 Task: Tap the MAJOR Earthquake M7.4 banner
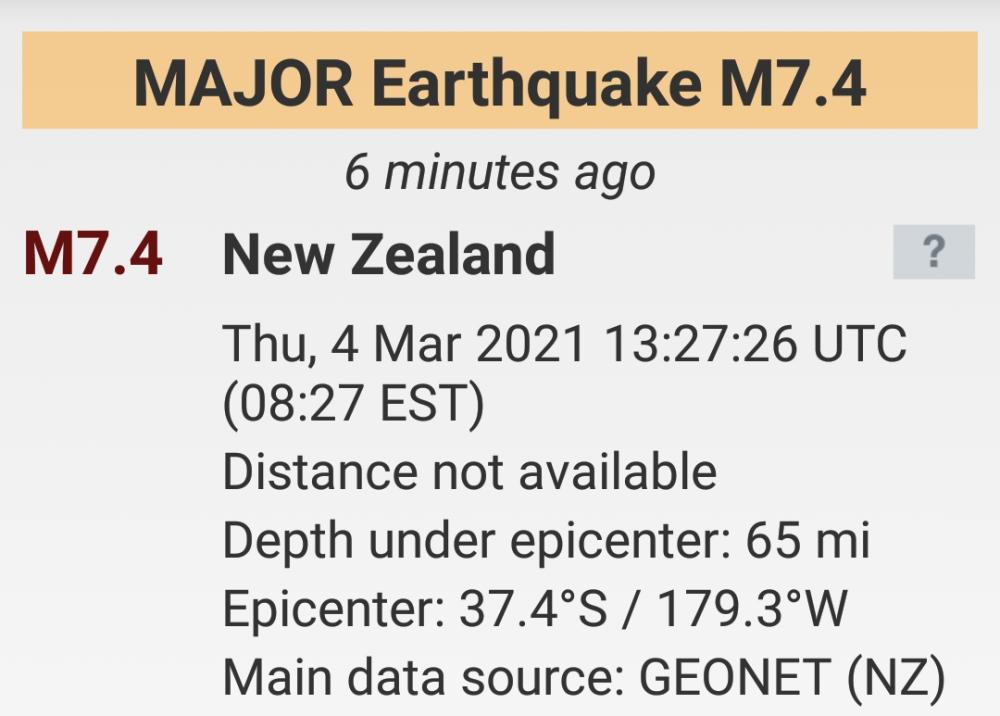click(499, 81)
